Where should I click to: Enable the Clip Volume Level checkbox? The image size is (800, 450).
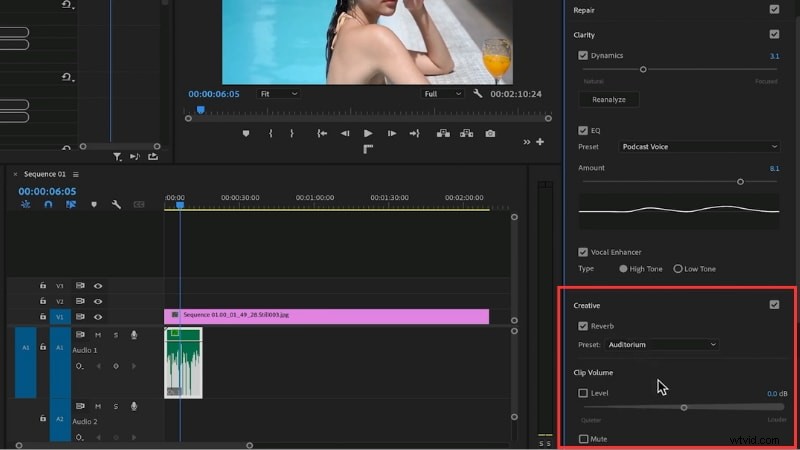tap(583, 393)
